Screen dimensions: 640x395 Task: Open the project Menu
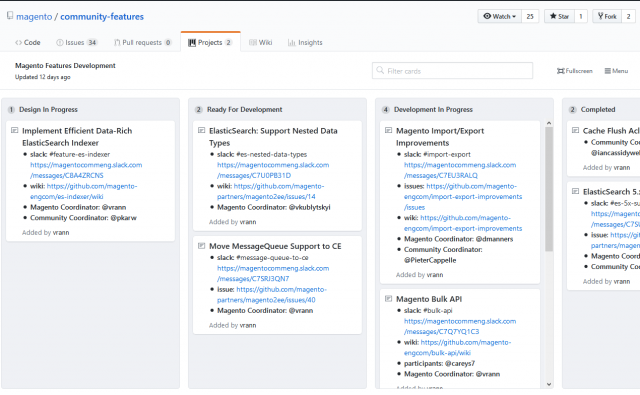point(616,71)
